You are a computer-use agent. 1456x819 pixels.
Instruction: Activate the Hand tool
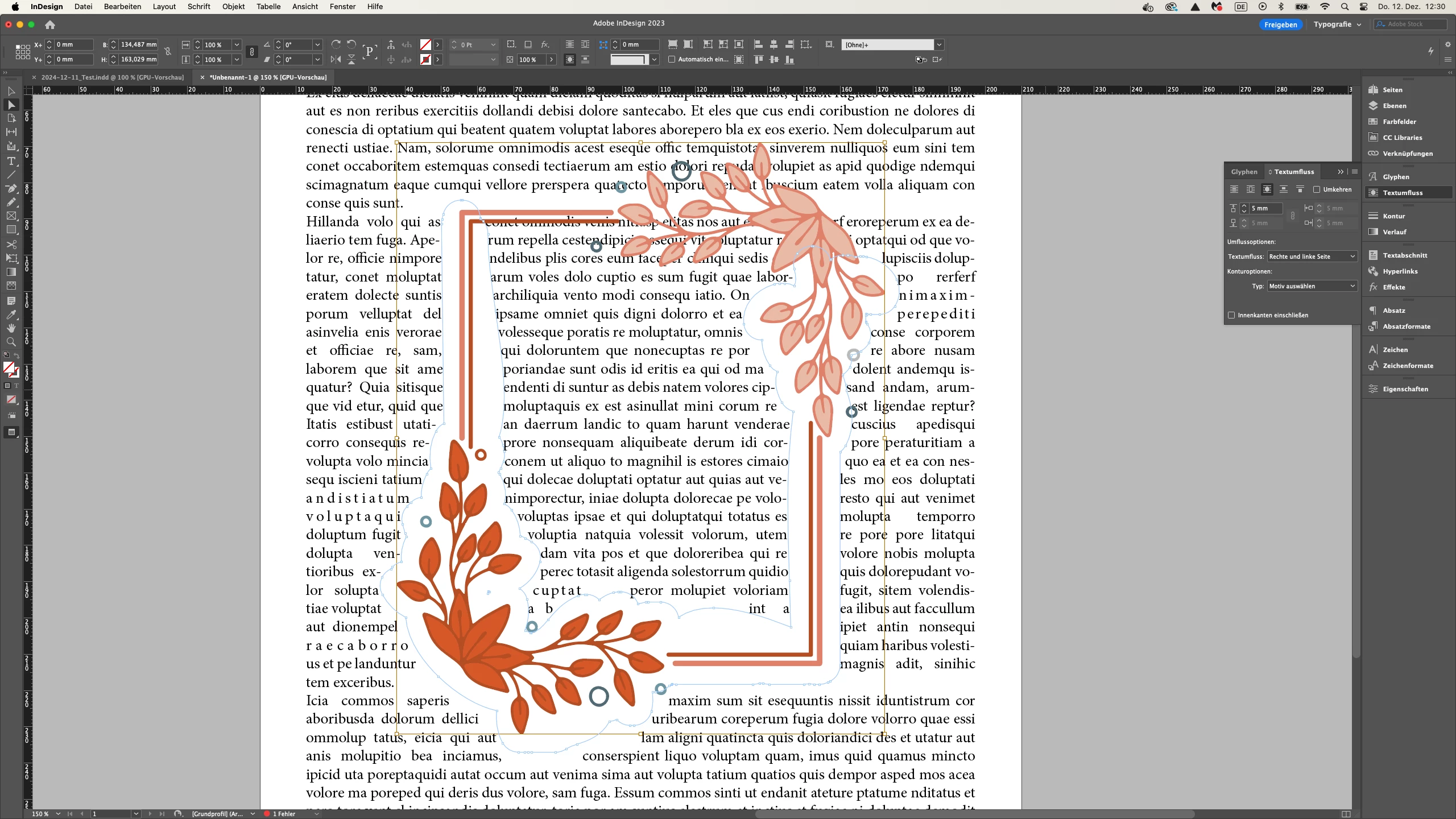coord(11,328)
